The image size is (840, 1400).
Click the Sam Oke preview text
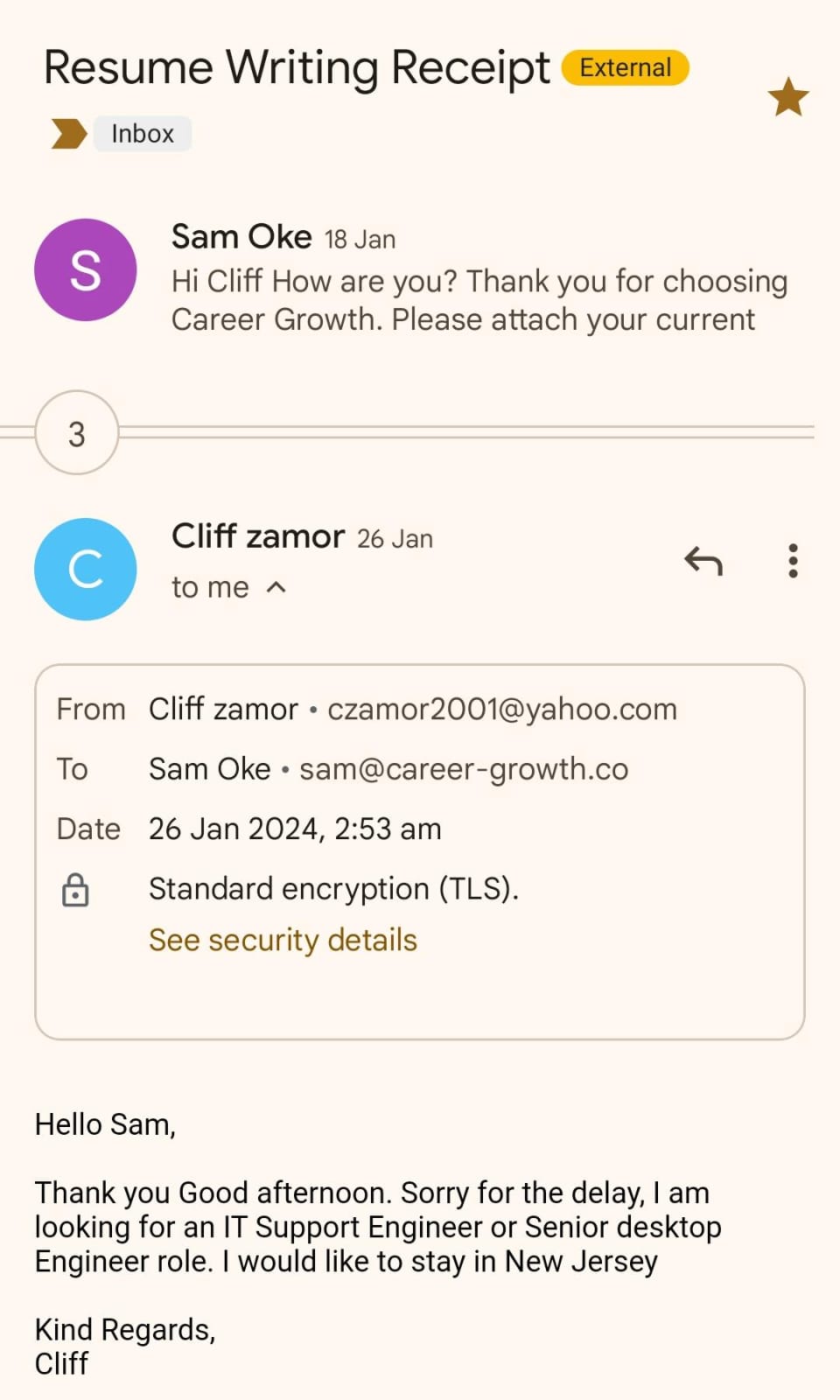479,300
